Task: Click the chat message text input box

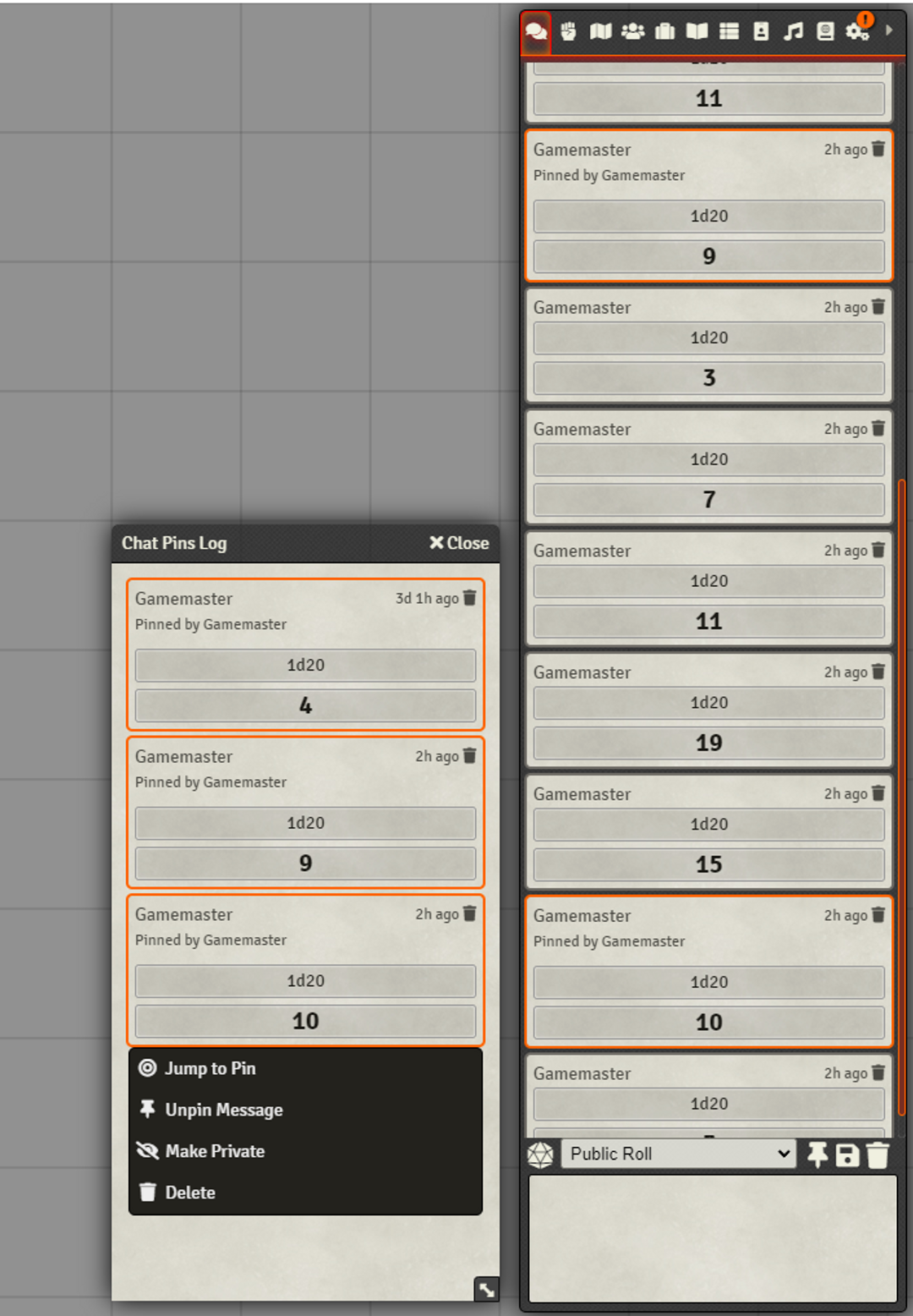Action: pyautogui.click(x=712, y=1238)
